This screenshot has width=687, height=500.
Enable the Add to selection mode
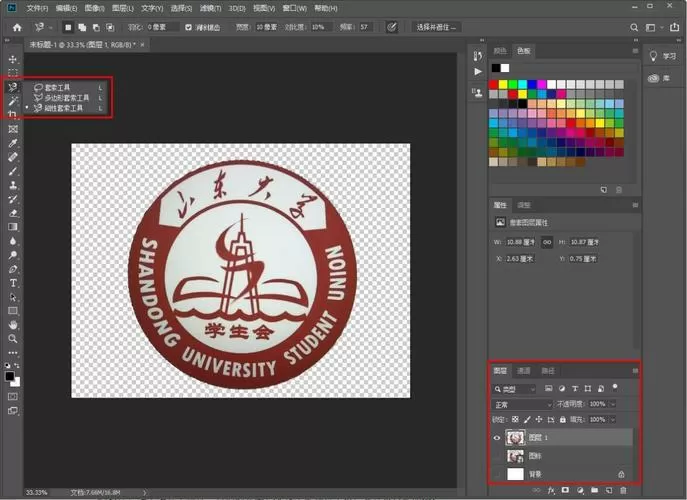[x=82, y=28]
